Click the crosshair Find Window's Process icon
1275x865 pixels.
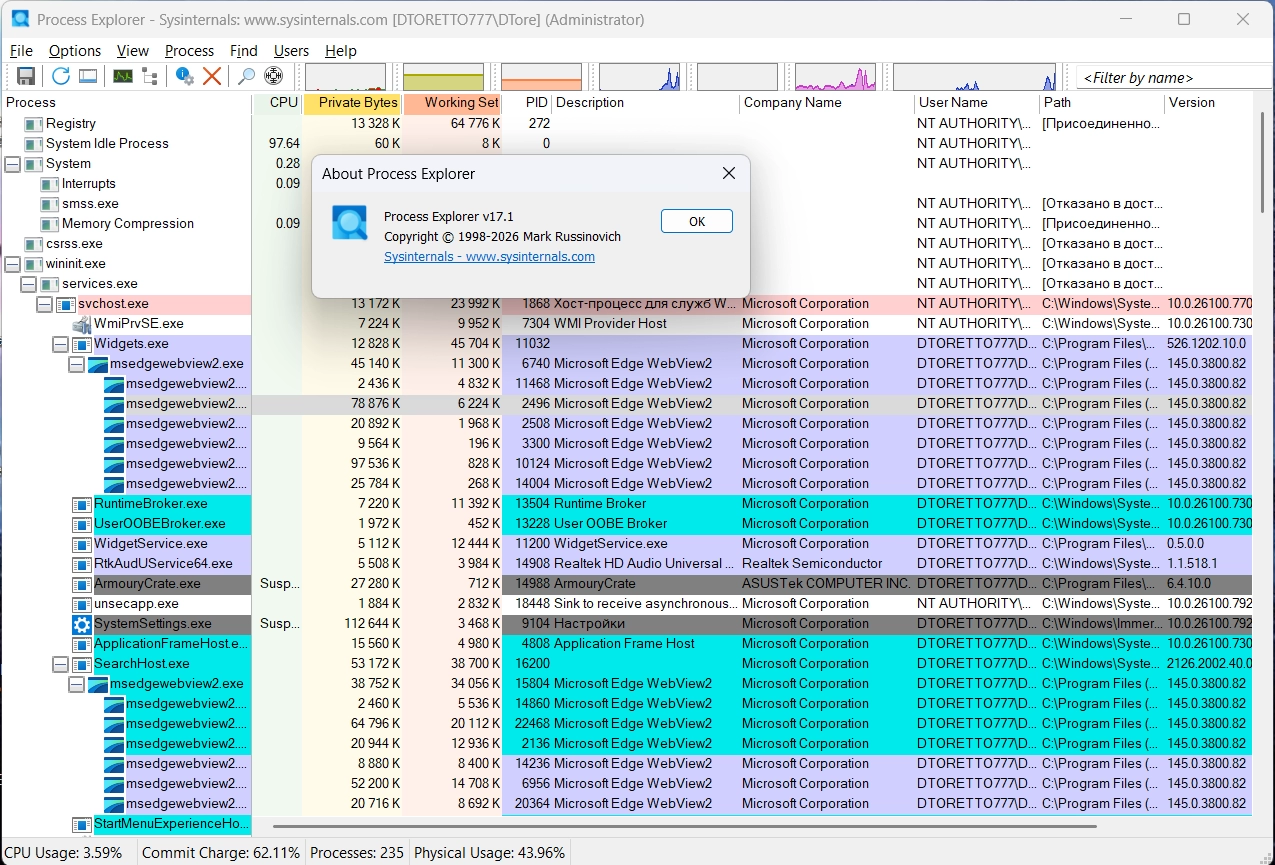(x=273, y=76)
